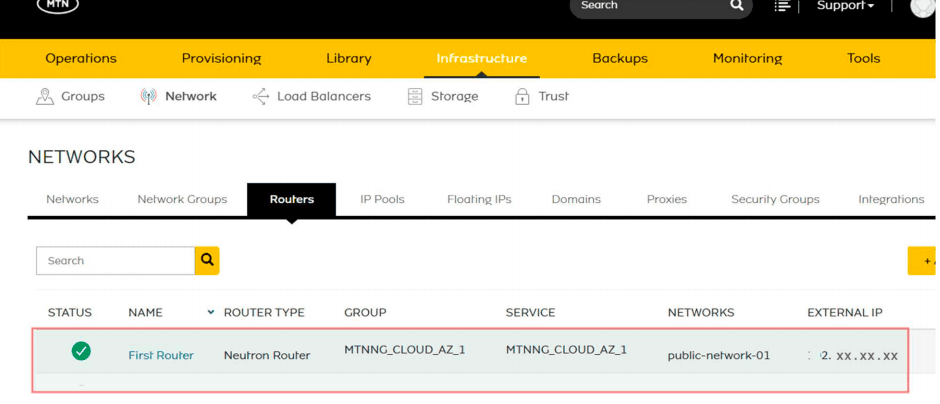Click the SERVICE column header
This screenshot has height=404, width=940.
point(531,312)
